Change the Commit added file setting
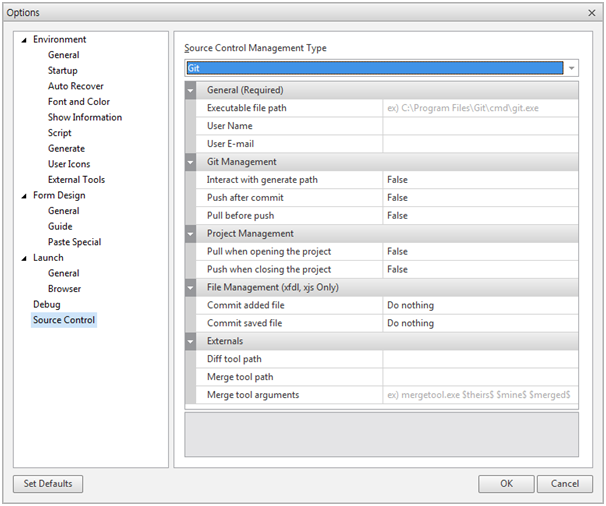606x506 pixels. 479,306
